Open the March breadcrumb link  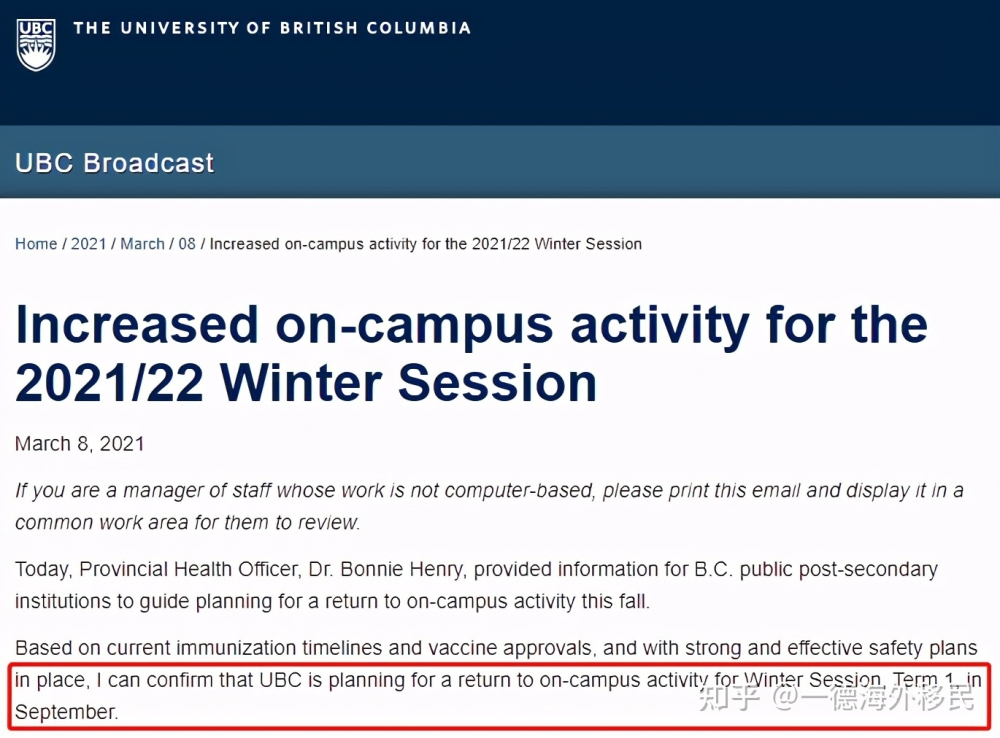(142, 244)
